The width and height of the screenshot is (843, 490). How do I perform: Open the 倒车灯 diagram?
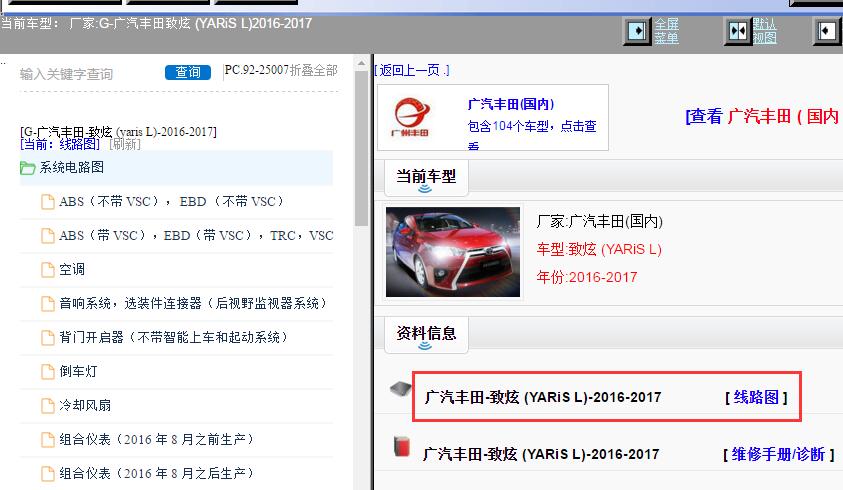tap(78, 371)
